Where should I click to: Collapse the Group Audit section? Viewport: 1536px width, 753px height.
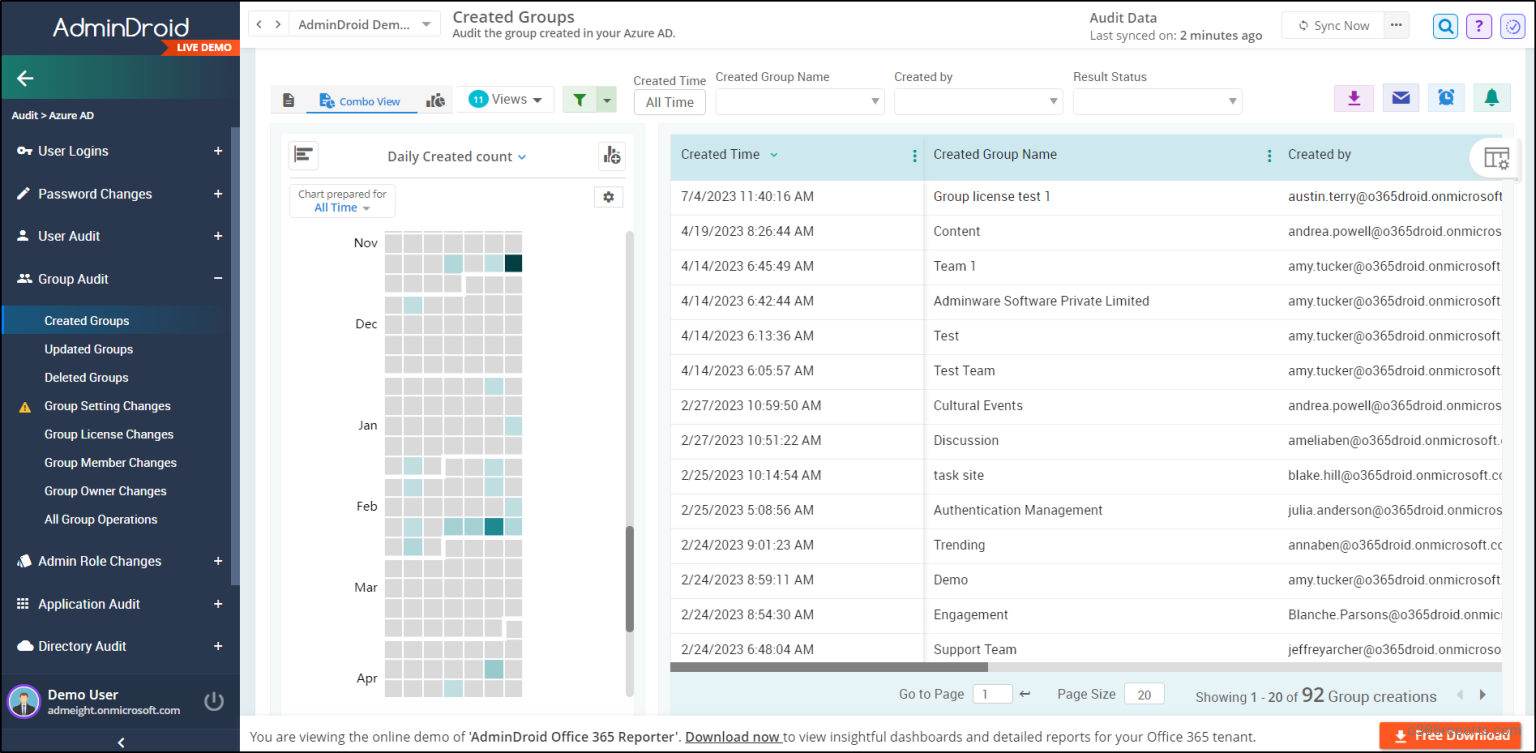click(x=218, y=279)
